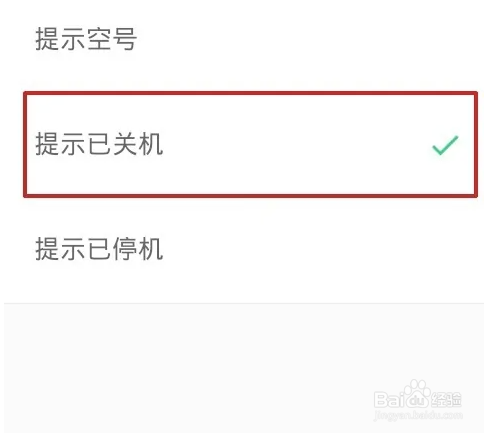
Task: Click the 经验 characters in the watermark
Action: (446, 399)
